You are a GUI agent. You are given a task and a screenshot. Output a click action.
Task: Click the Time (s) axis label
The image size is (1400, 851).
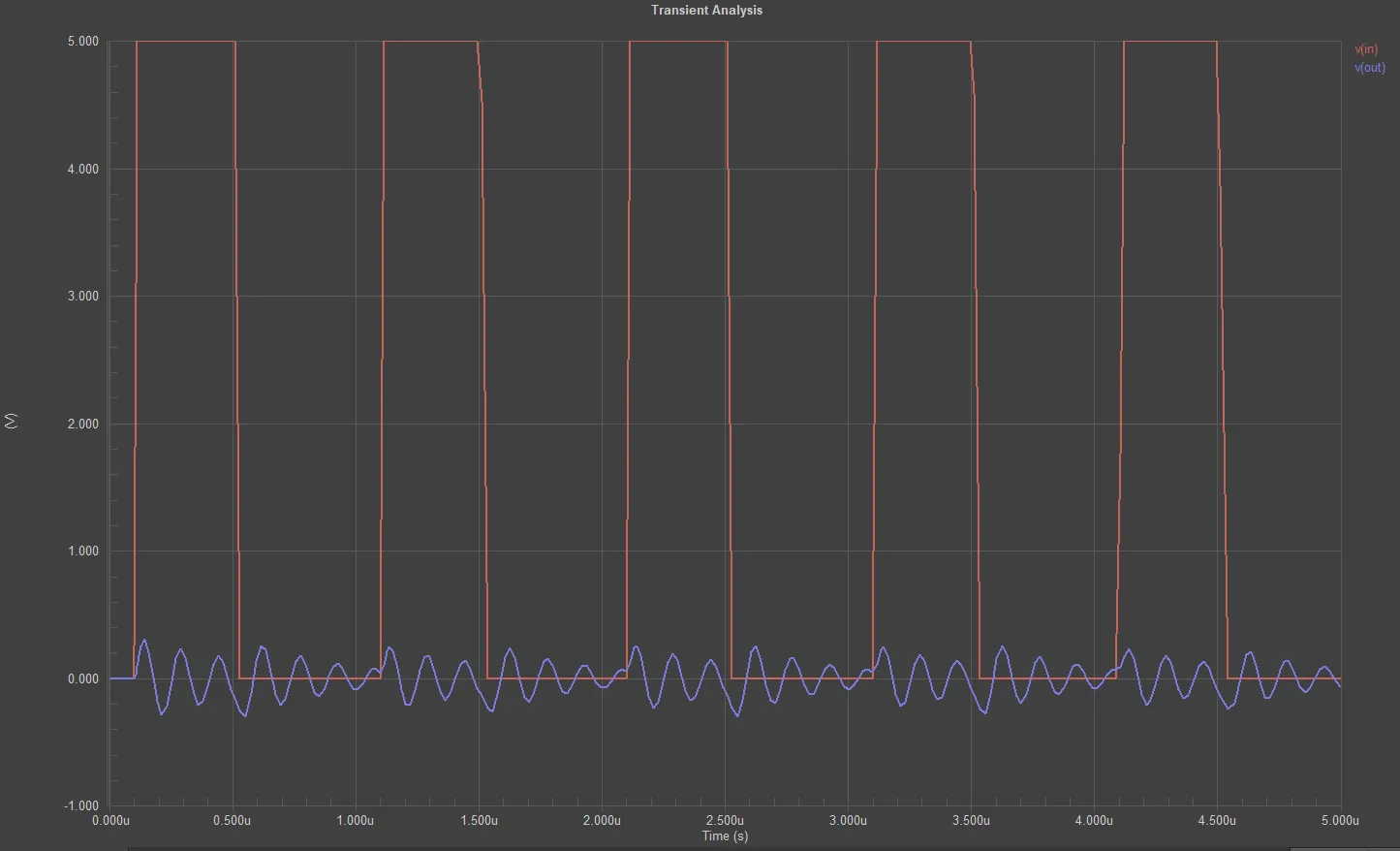point(725,836)
